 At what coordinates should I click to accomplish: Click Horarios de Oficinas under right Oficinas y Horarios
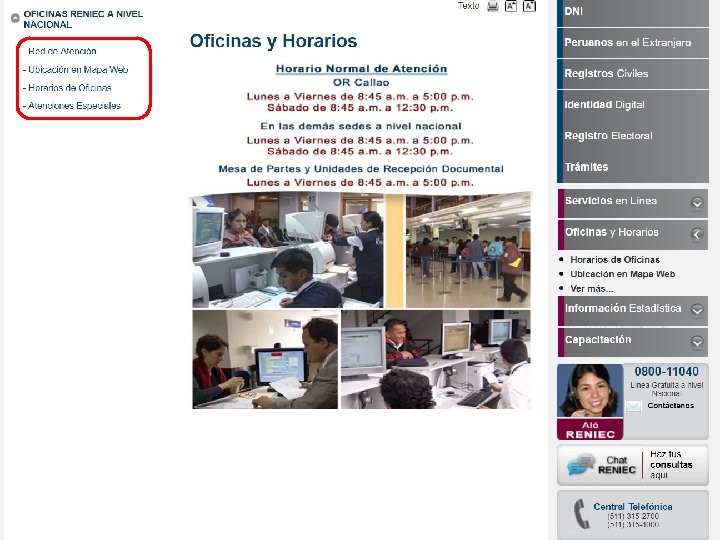tap(615, 260)
